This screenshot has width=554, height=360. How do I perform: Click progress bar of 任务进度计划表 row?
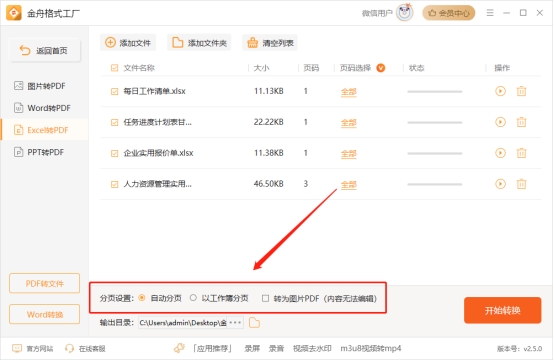pyautogui.click(x=435, y=122)
